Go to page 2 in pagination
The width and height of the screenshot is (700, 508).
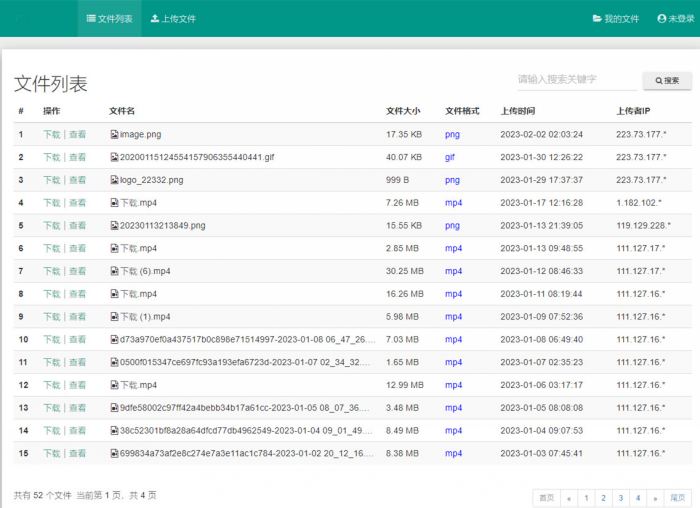tap(603, 497)
